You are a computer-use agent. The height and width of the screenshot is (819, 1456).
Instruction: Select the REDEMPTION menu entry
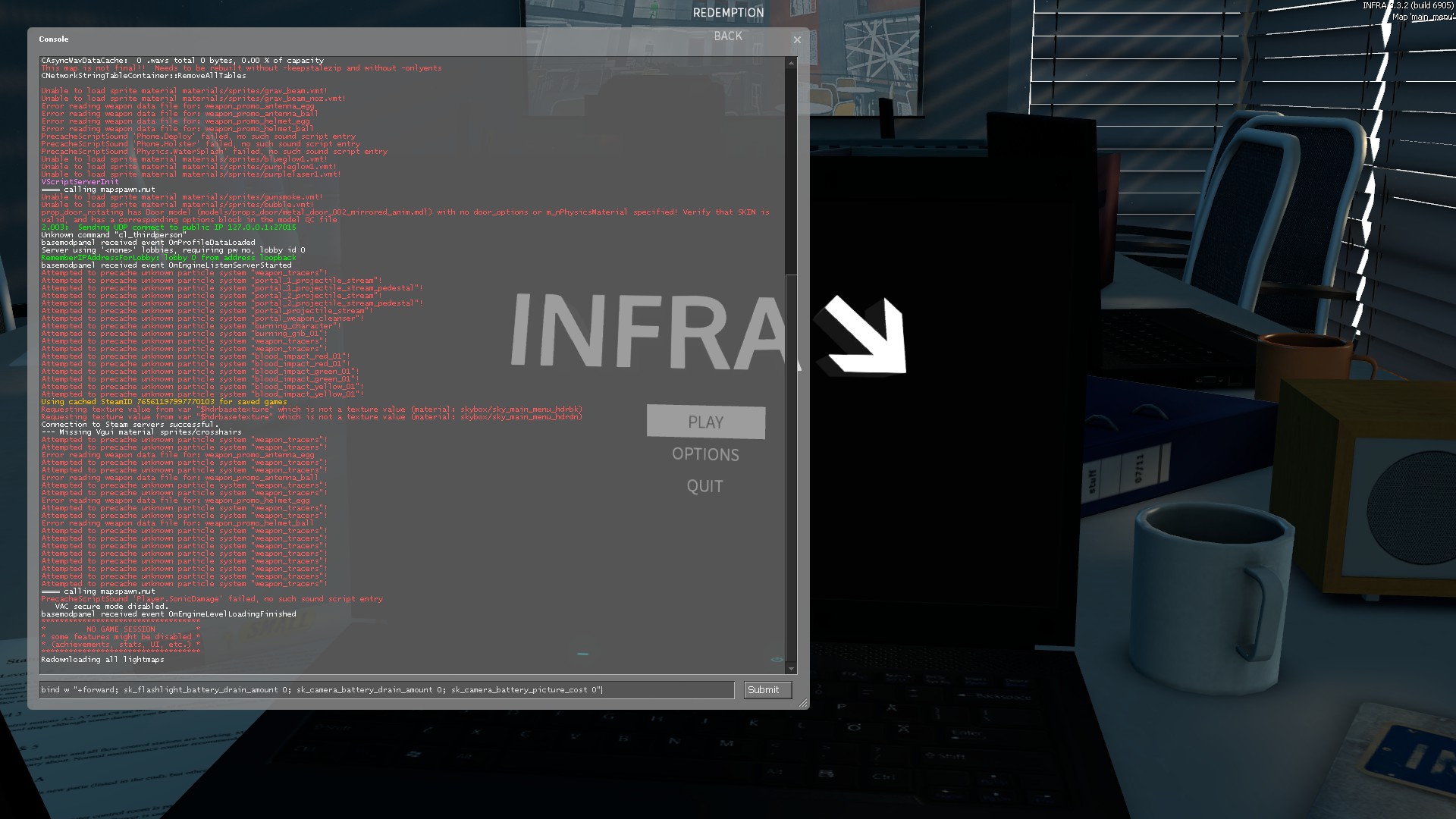(728, 13)
